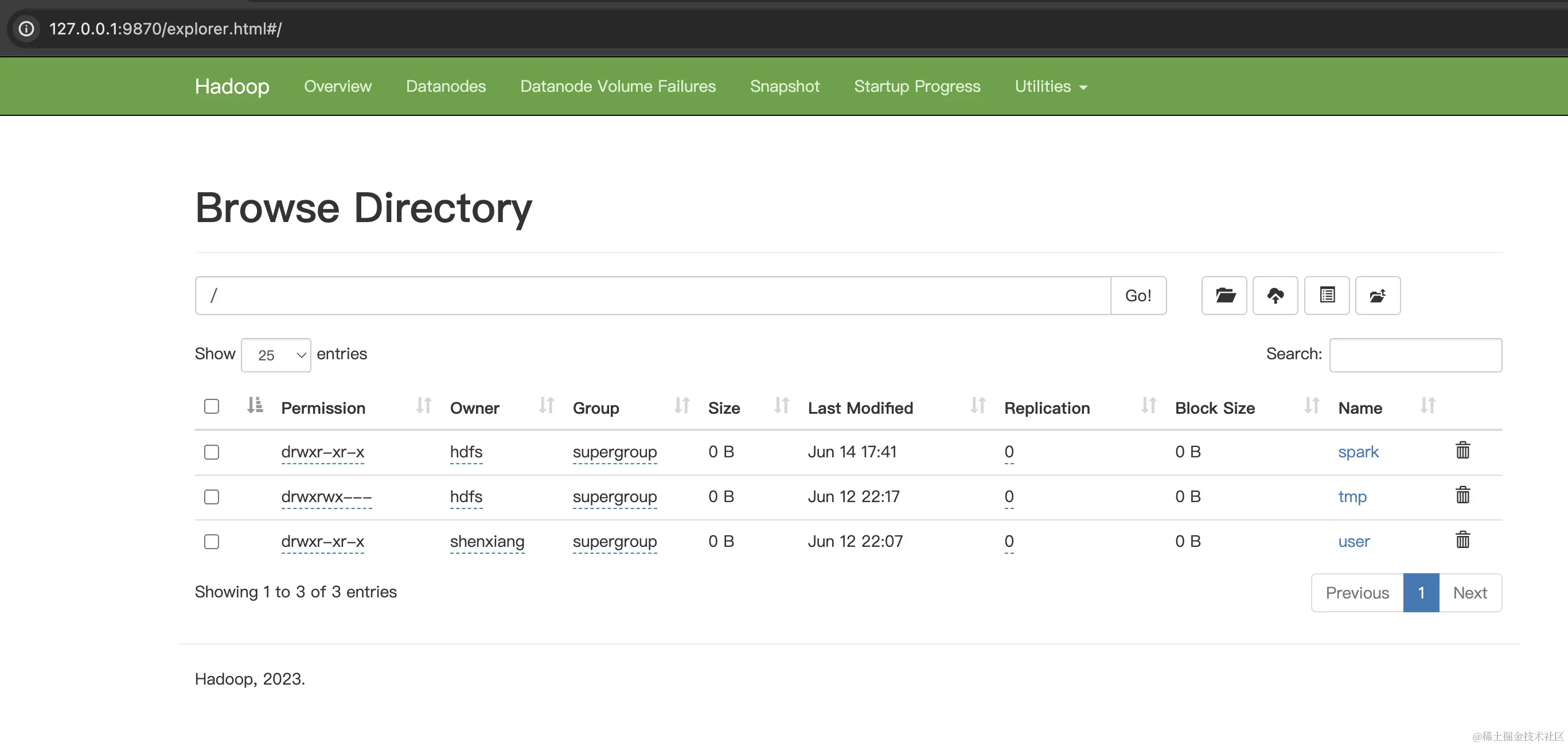Viewport: 1568px width, 746px height.
Task: Open the Datanodes page
Action: tap(446, 86)
